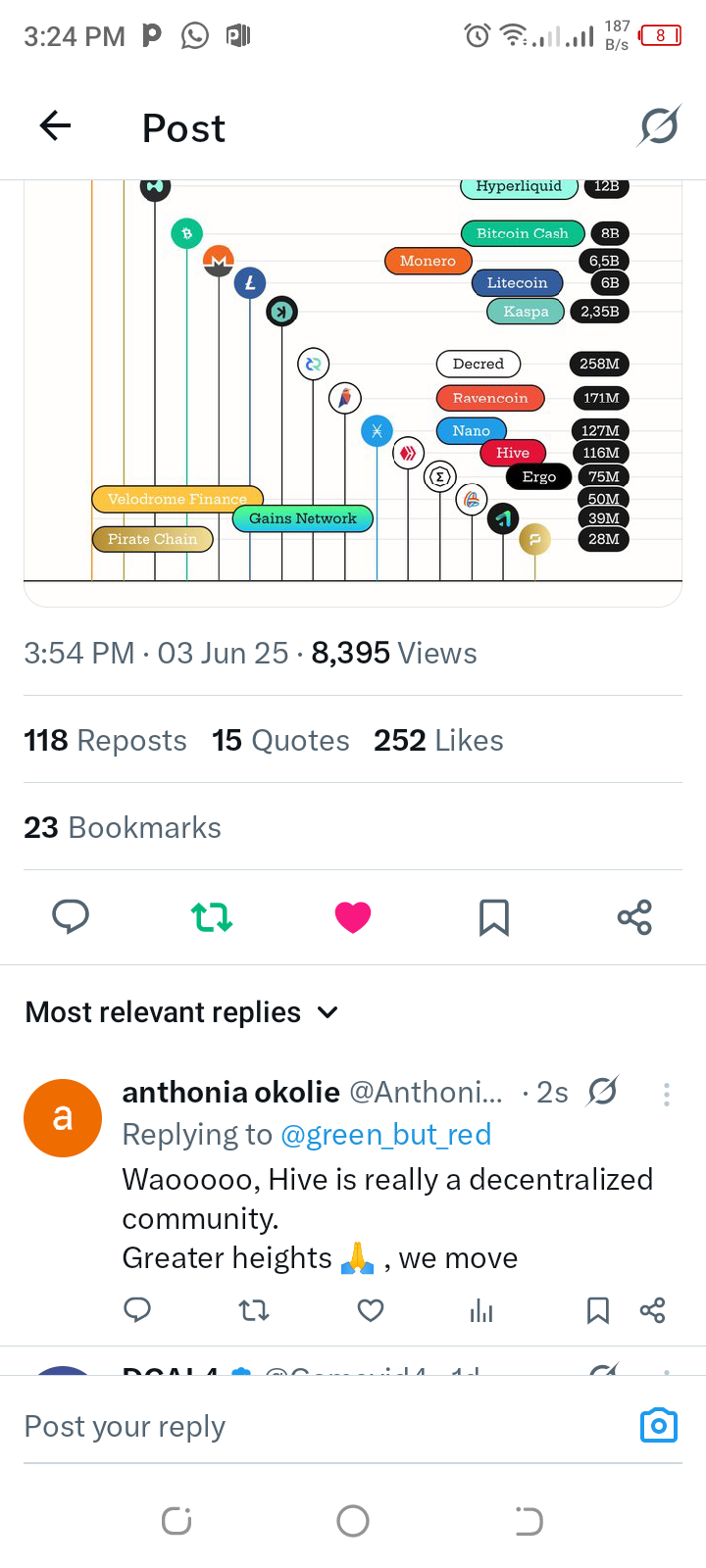Viewport: 706px width, 1568px height.
Task: Tap the back arrow to leave the post
Action: (55, 125)
